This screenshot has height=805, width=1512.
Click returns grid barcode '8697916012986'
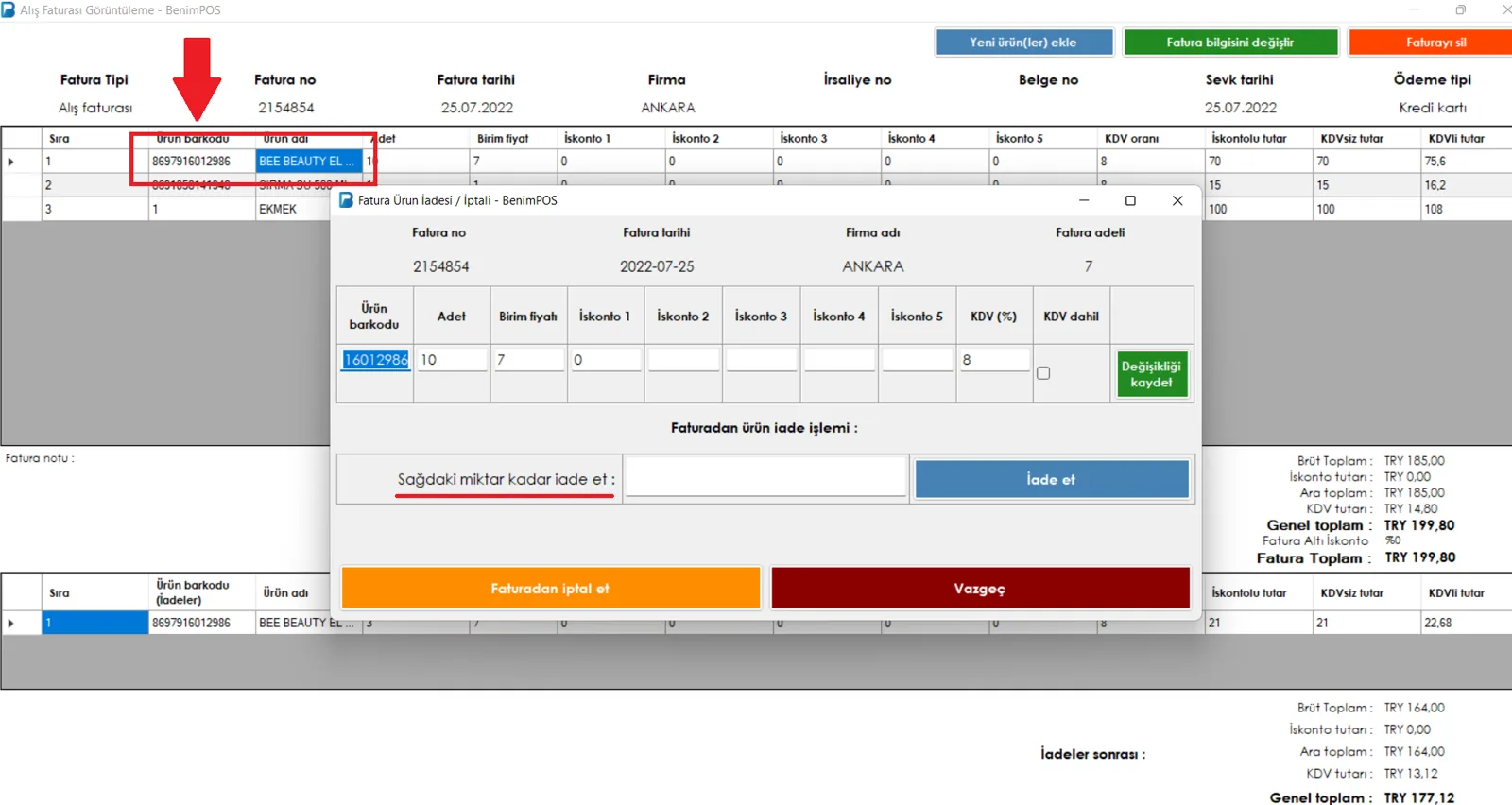pos(201,623)
